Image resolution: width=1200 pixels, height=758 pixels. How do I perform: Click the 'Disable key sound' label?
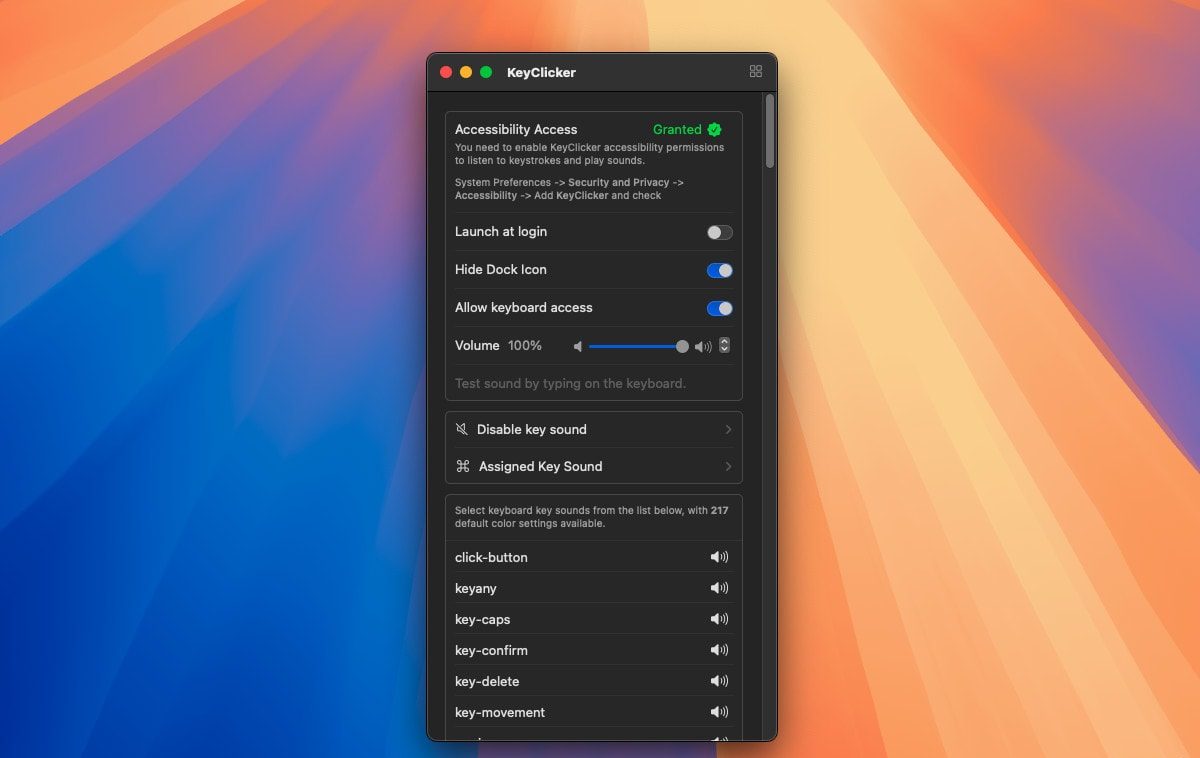[x=532, y=429]
